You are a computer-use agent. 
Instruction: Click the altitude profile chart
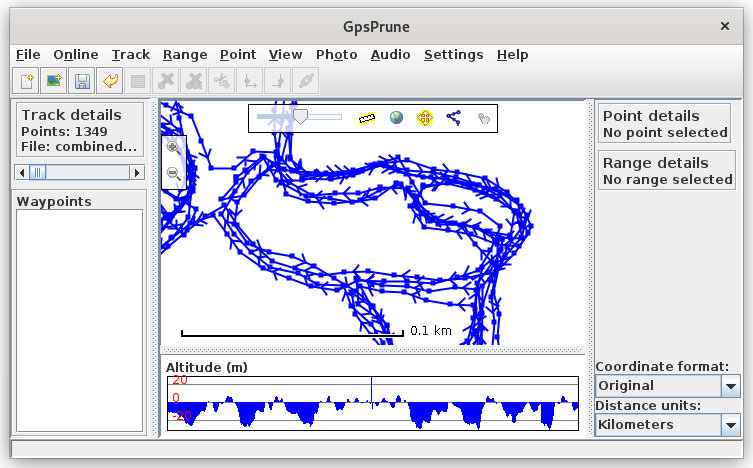[x=373, y=403]
